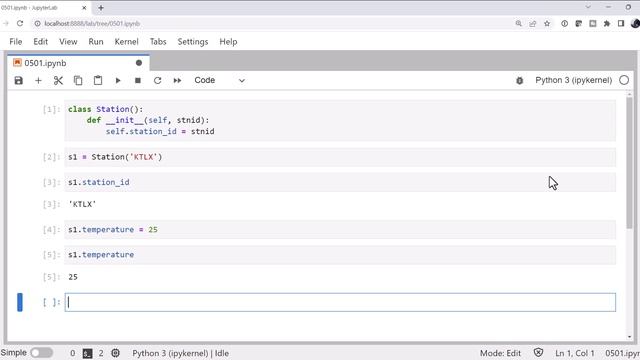Open the browser tab search chevron

pyautogui.click(x=588, y=7)
